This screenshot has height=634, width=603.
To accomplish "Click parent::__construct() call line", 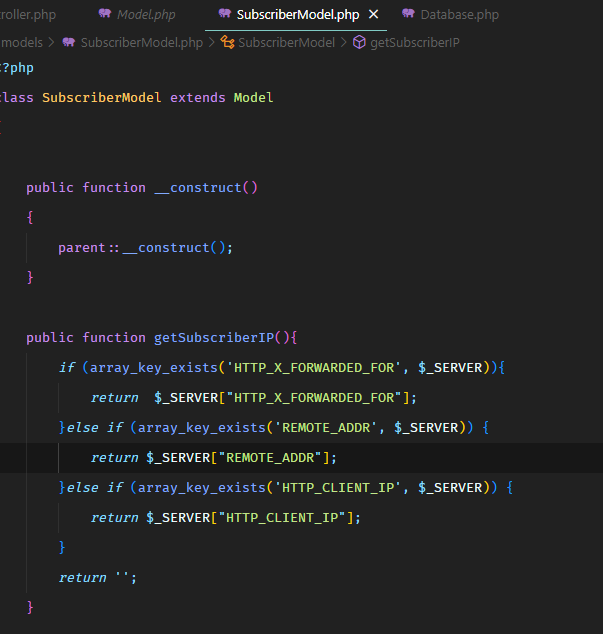I will 145,248.
